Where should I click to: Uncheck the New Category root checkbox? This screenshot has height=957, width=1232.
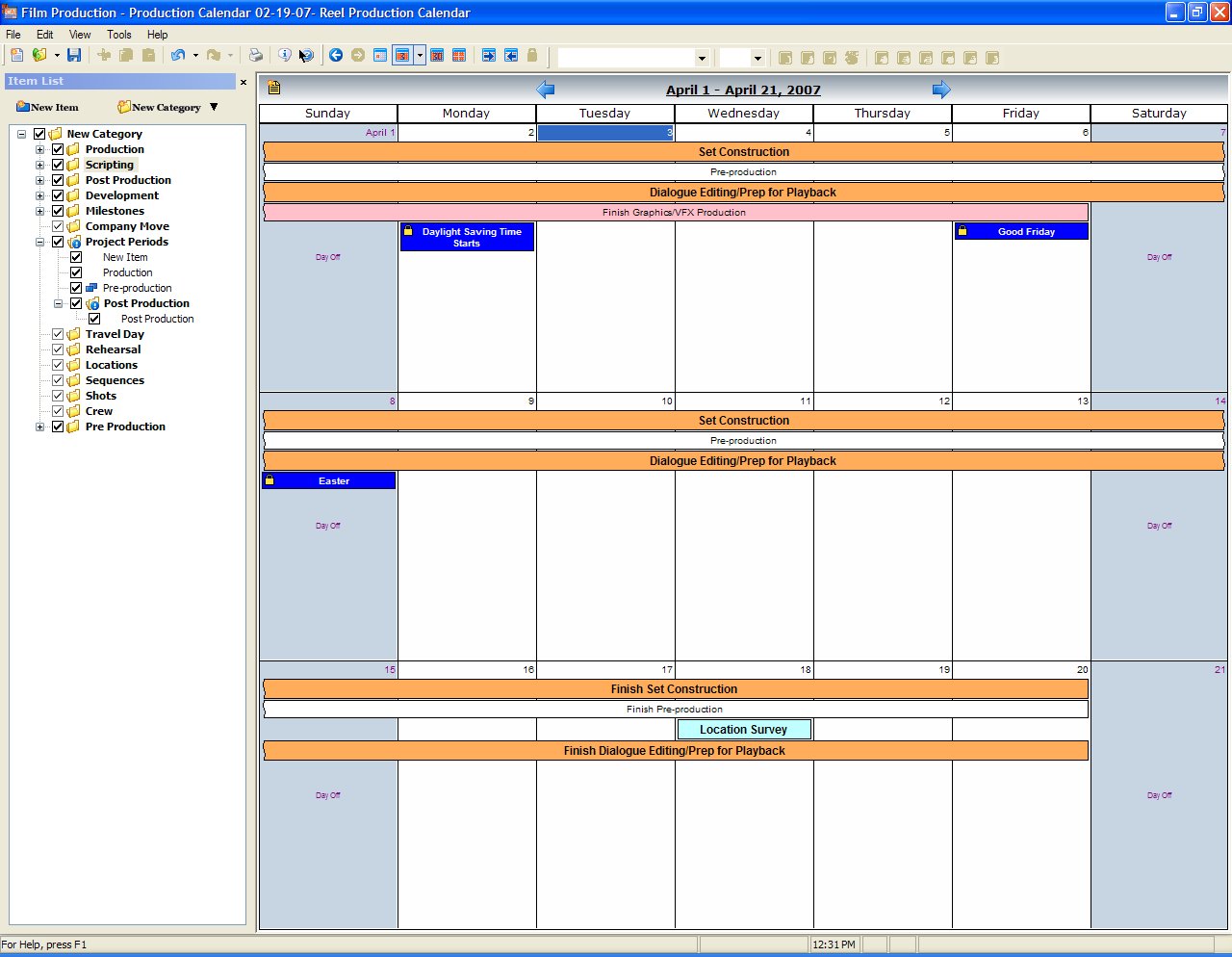click(39, 134)
